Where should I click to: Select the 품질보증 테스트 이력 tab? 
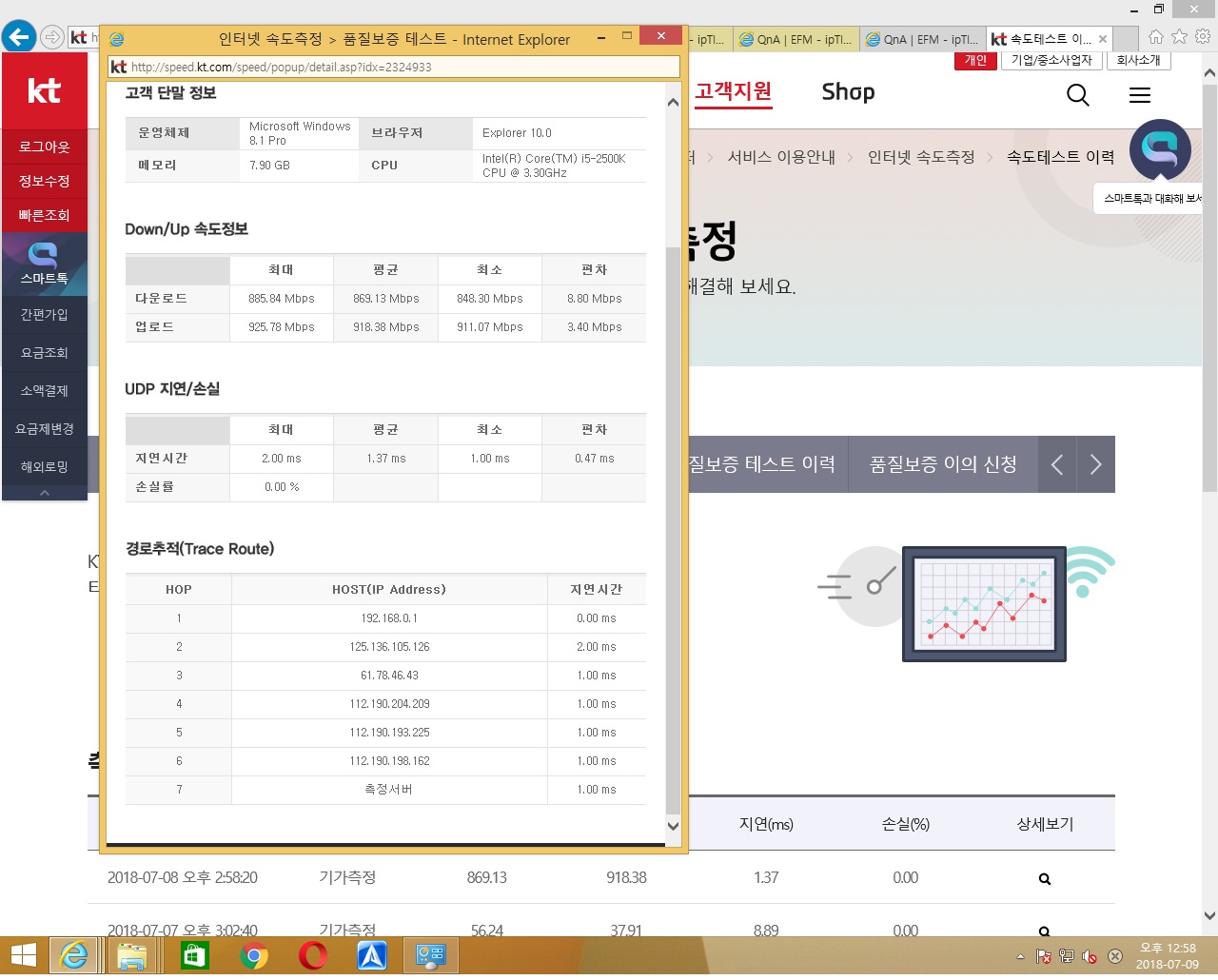pyautogui.click(x=762, y=464)
